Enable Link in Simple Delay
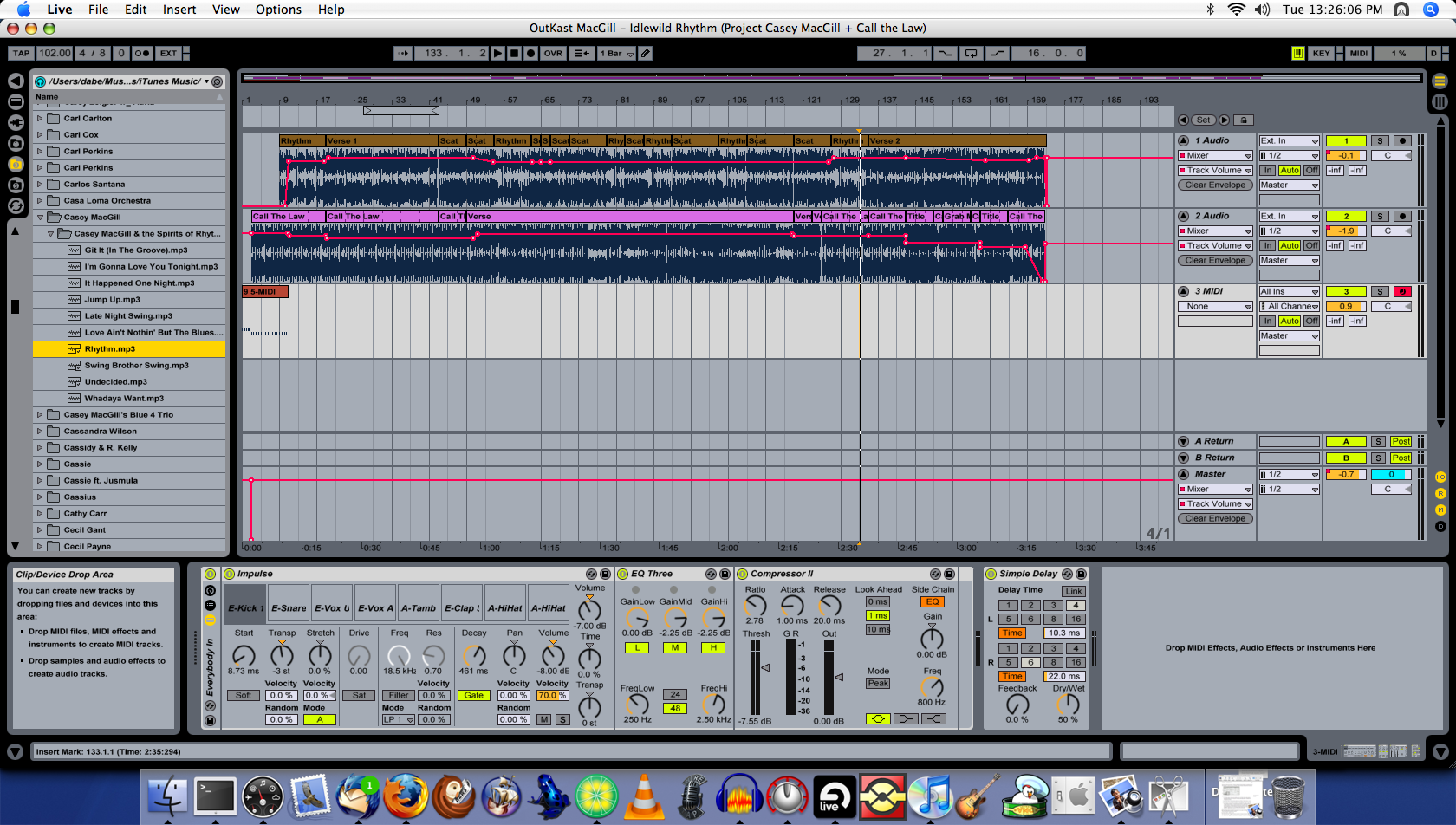Viewport: 1456px width, 825px height. 1074,591
